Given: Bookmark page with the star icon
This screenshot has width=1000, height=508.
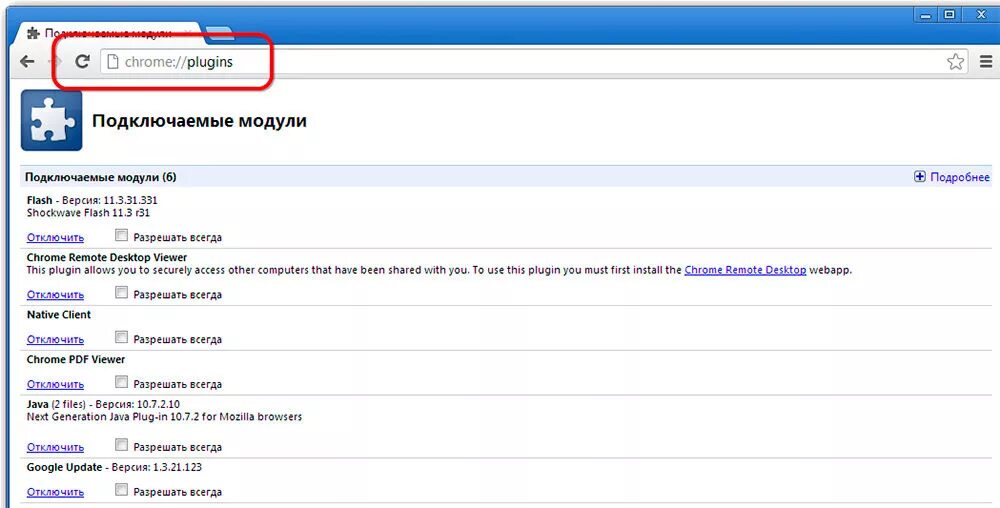Looking at the screenshot, I should 955,62.
